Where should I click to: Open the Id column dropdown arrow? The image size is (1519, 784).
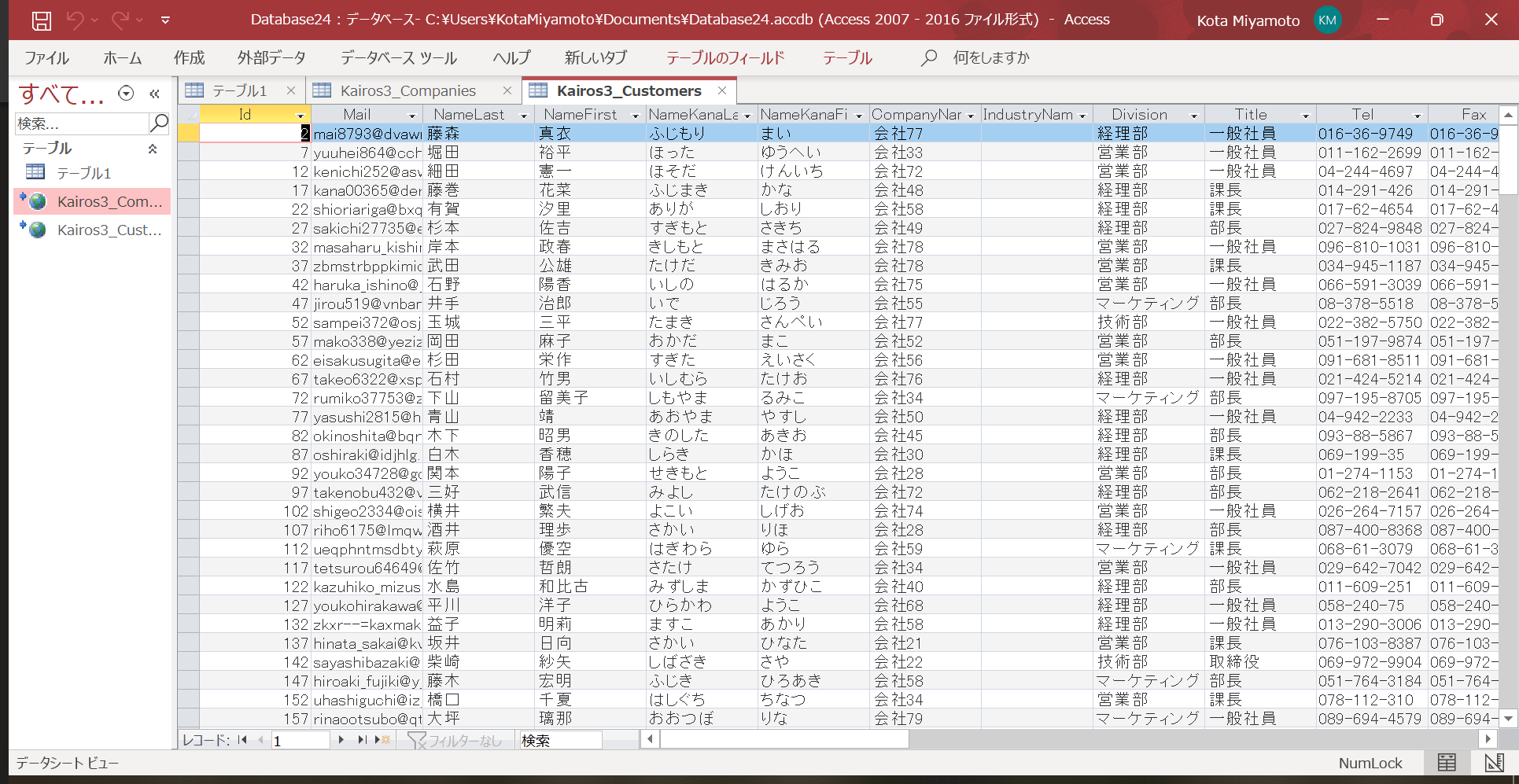click(300, 116)
